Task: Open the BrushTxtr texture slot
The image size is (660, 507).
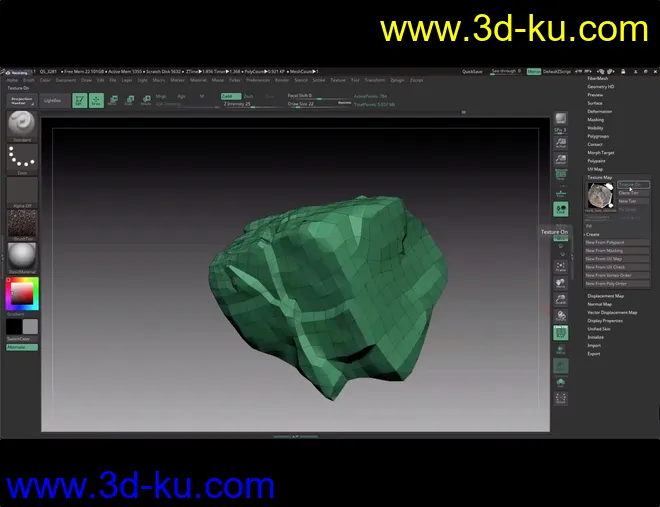Action: point(22,225)
